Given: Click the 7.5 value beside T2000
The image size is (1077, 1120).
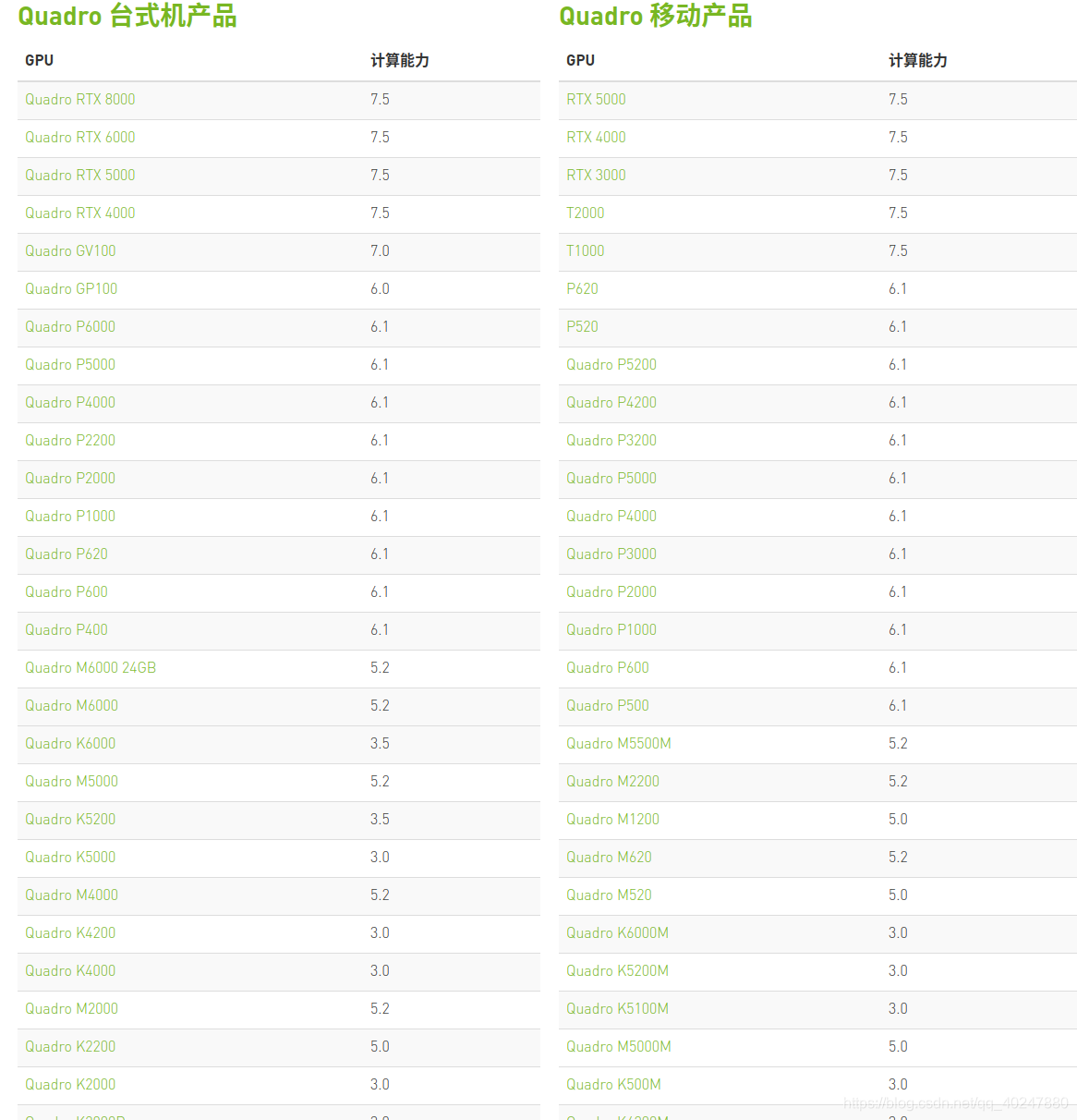Looking at the screenshot, I should pos(898,213).
